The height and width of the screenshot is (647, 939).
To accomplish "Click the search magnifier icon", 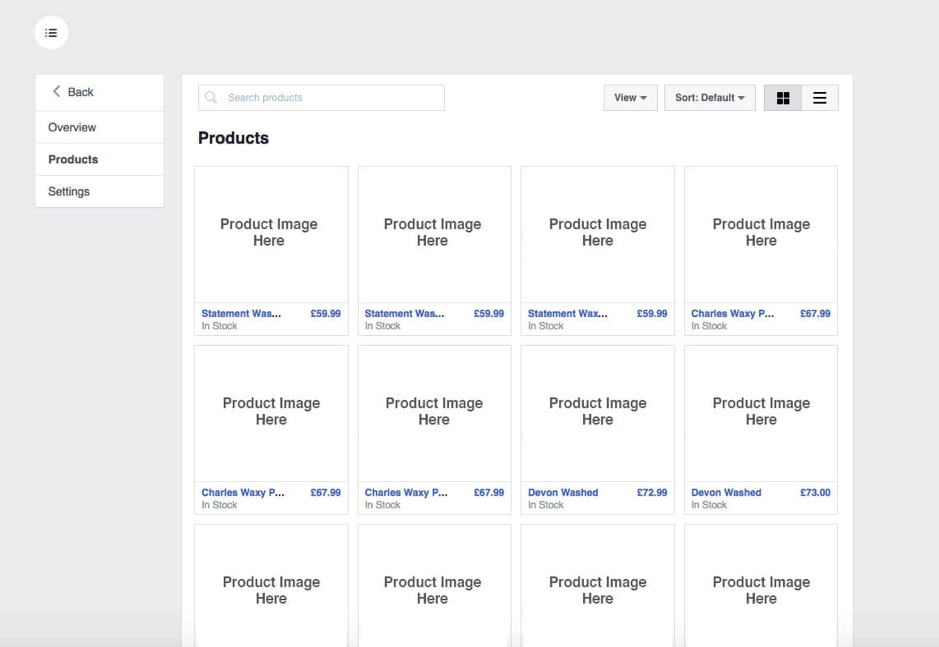I will click(x=211, y=97).
